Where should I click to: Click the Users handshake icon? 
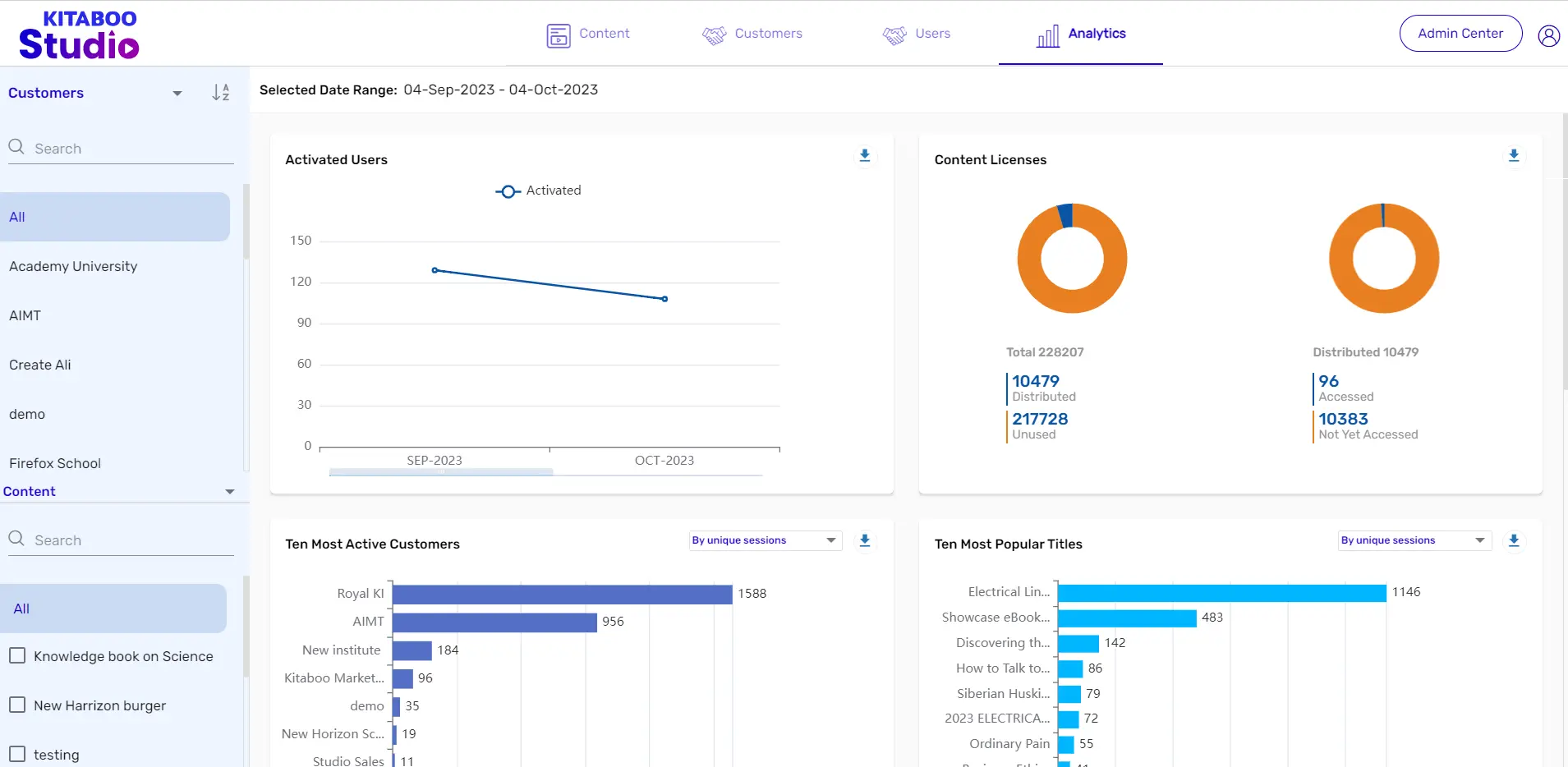(894, 35)
